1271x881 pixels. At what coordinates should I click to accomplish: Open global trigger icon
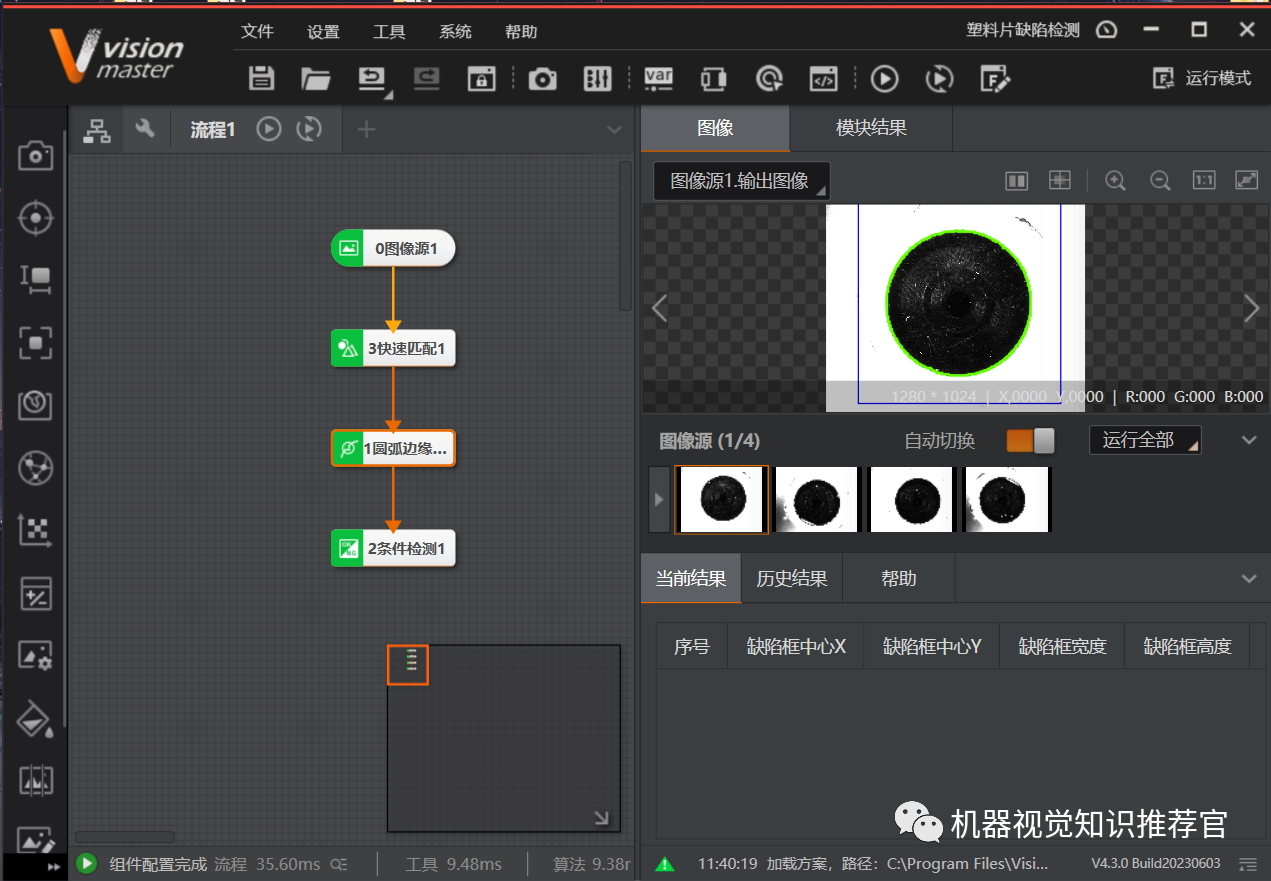click(x=769, y=78)
